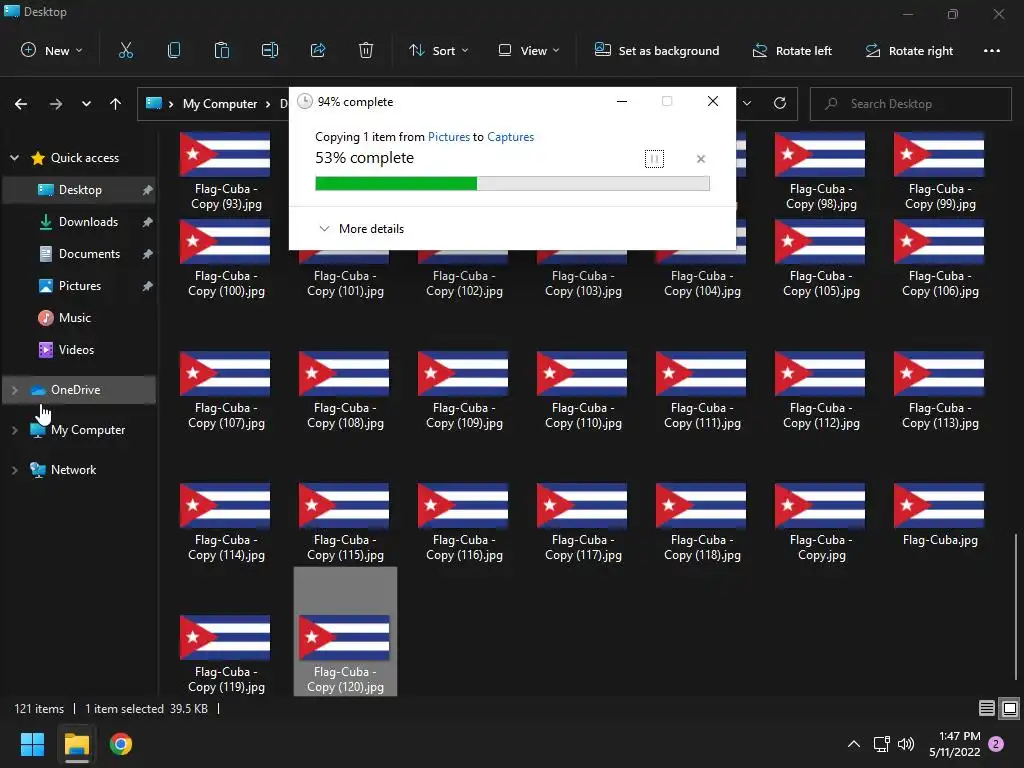The width and height of the screenshot is (1024, 768).
Task: Open the Captures link in copy dialog
Action: pyautogui.click(x=511, y=137)
